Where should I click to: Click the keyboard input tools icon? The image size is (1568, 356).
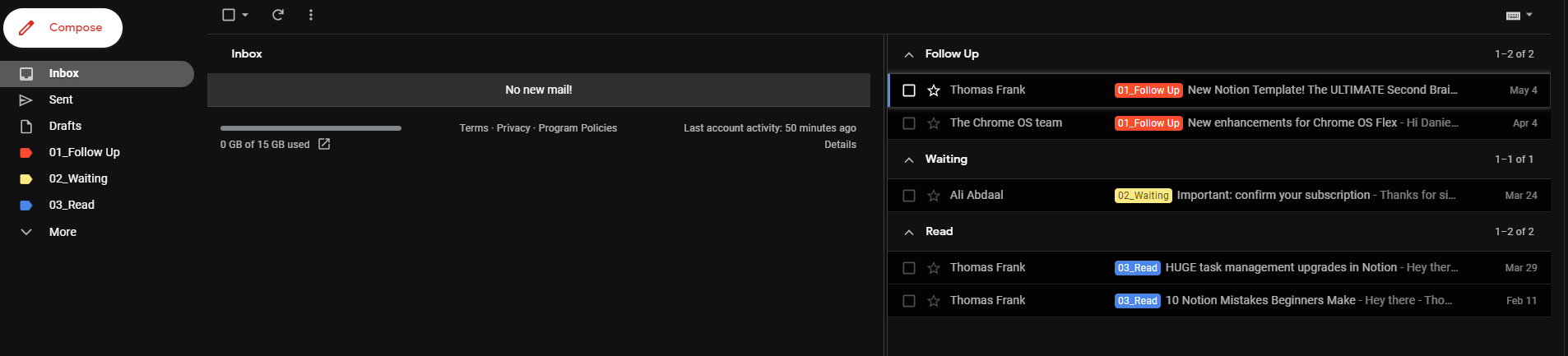(x=1513, y=16)
